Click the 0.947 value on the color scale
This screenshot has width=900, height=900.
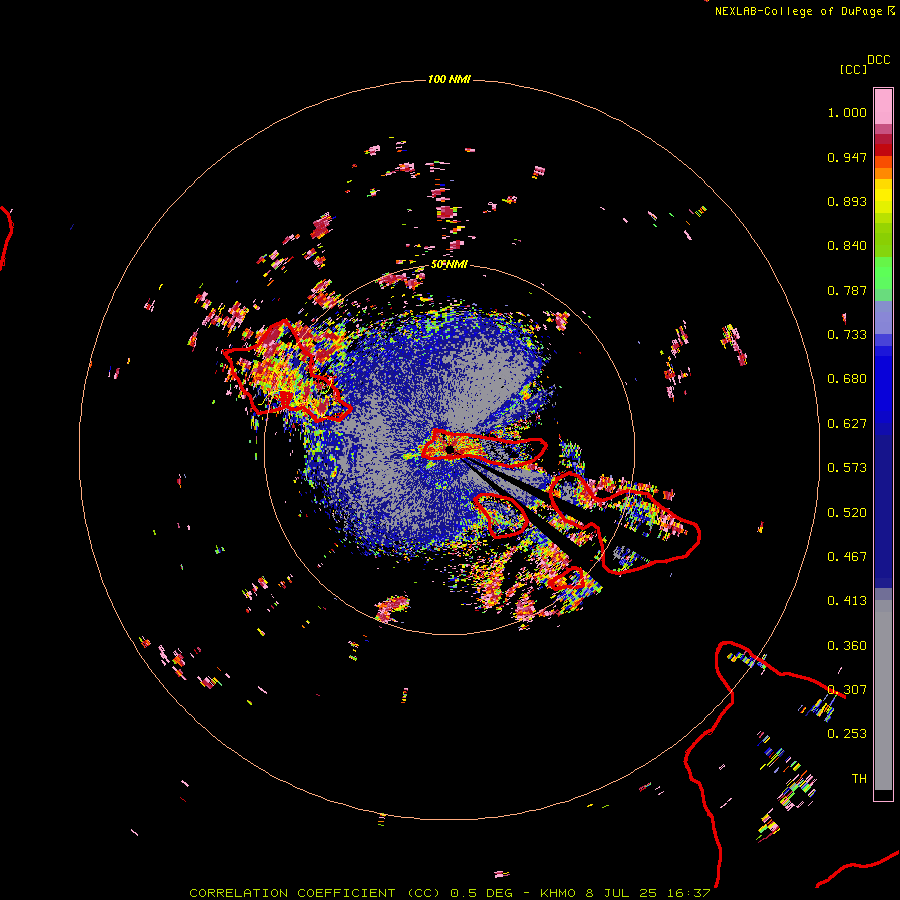point(847,157)
